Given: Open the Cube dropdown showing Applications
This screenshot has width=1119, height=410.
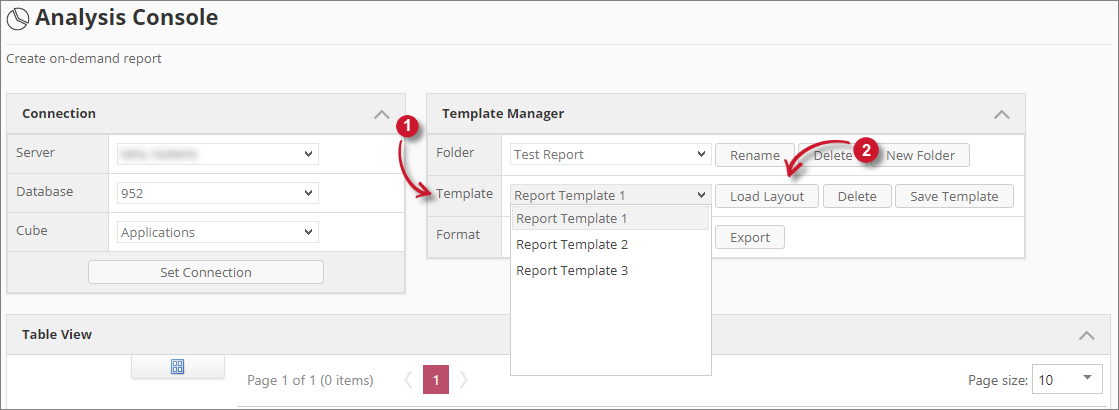Looking at the screenshot, I should (217, 233).
